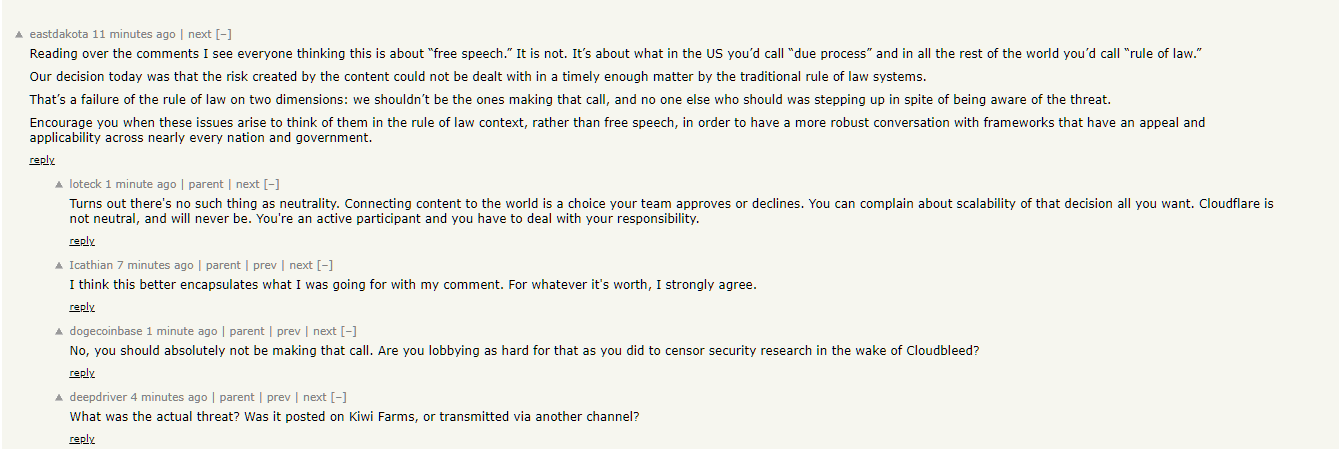
Task: Upvote eastdakota's comment
Action: (19, 34)
